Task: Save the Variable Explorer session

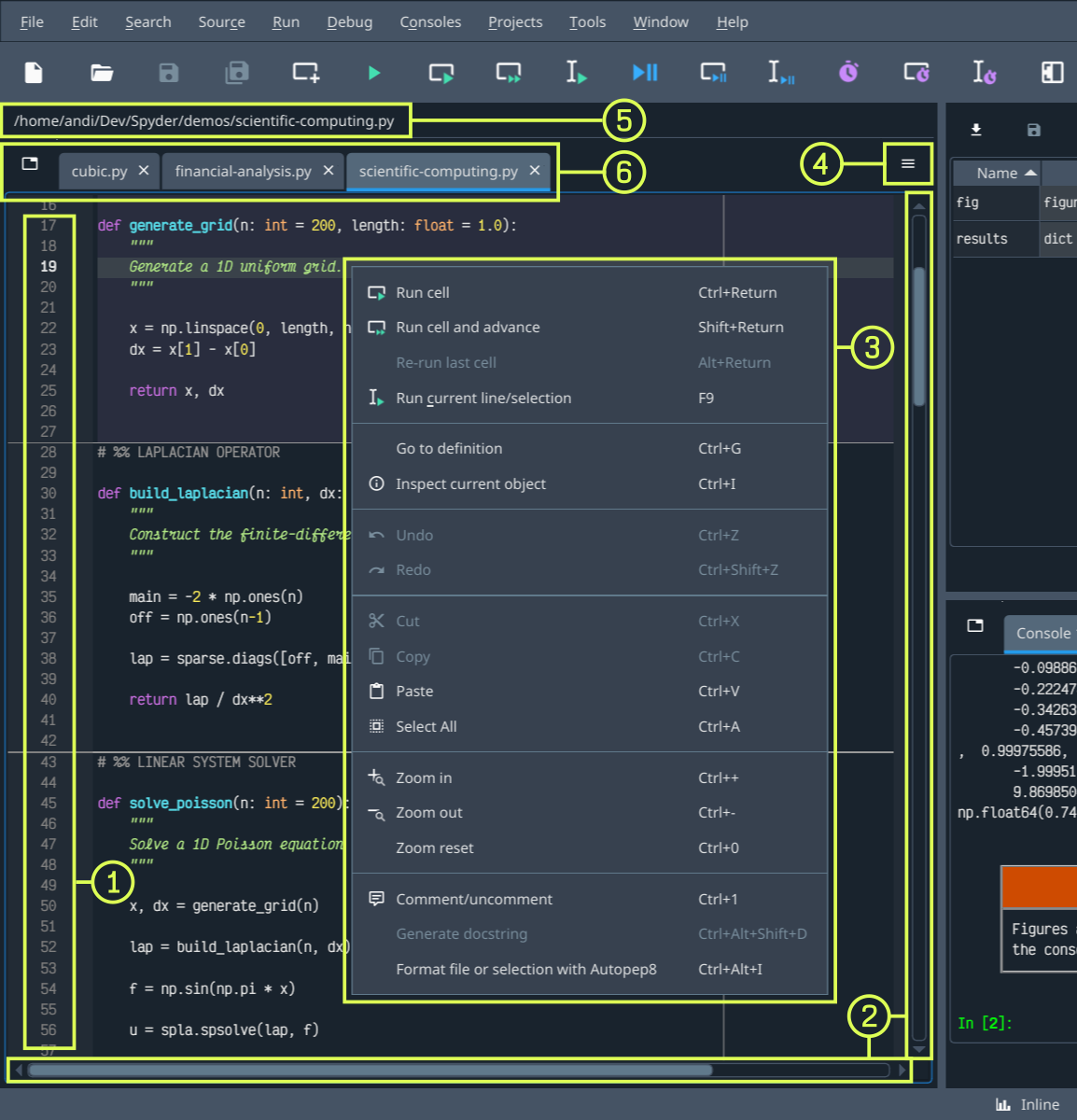Action: (1033, 130)
